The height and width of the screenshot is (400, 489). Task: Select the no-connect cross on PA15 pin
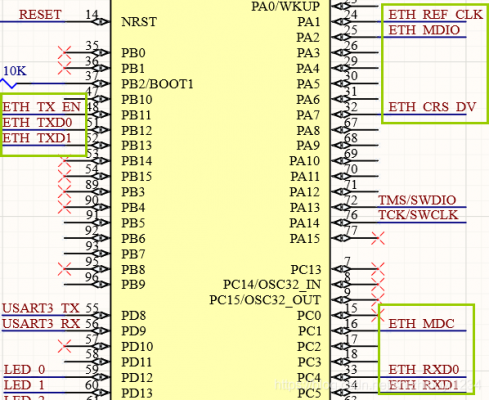pyautogui.click(x=378, y=238)
